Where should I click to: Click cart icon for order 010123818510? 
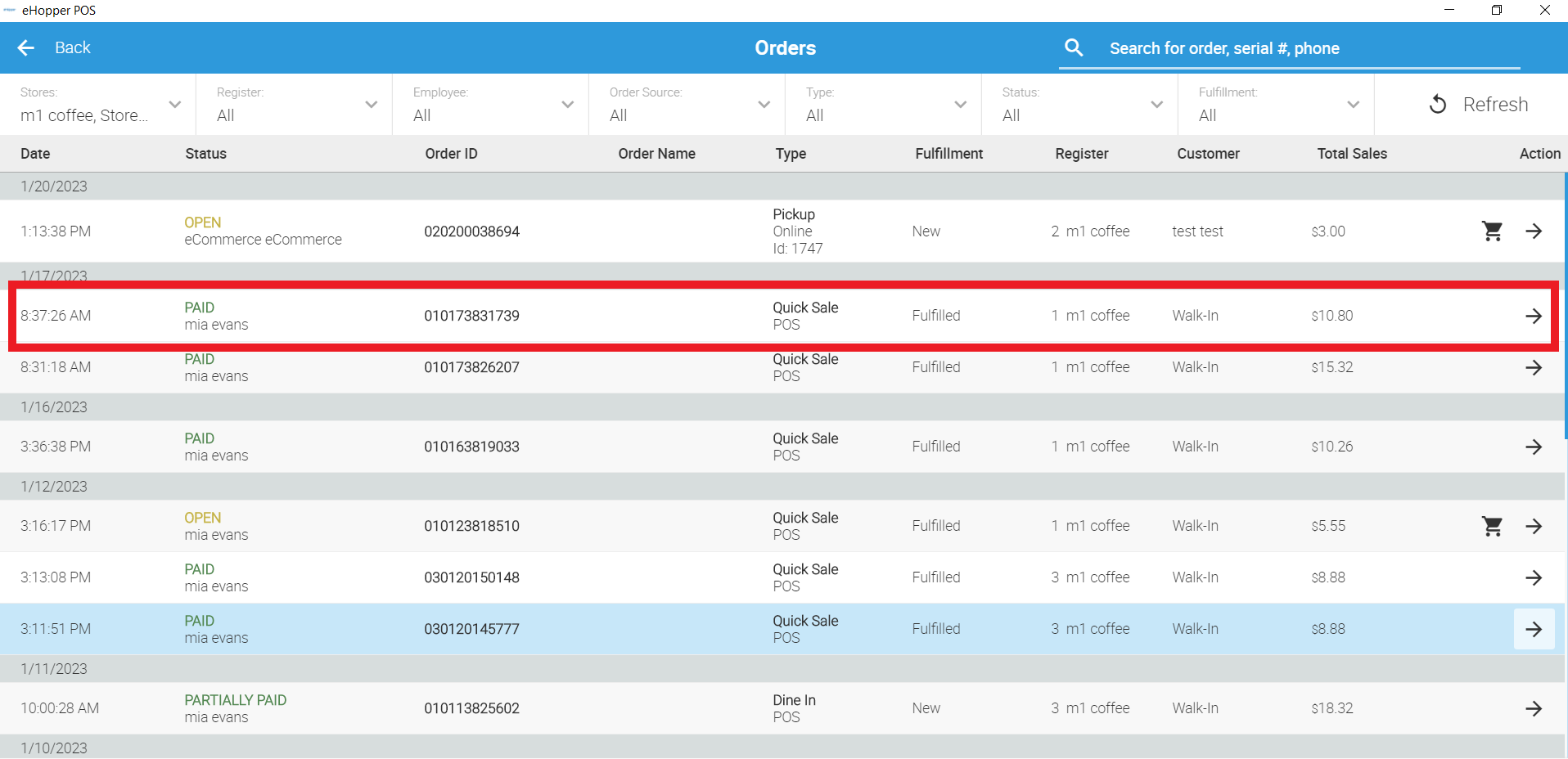[x=1493, y=526]
